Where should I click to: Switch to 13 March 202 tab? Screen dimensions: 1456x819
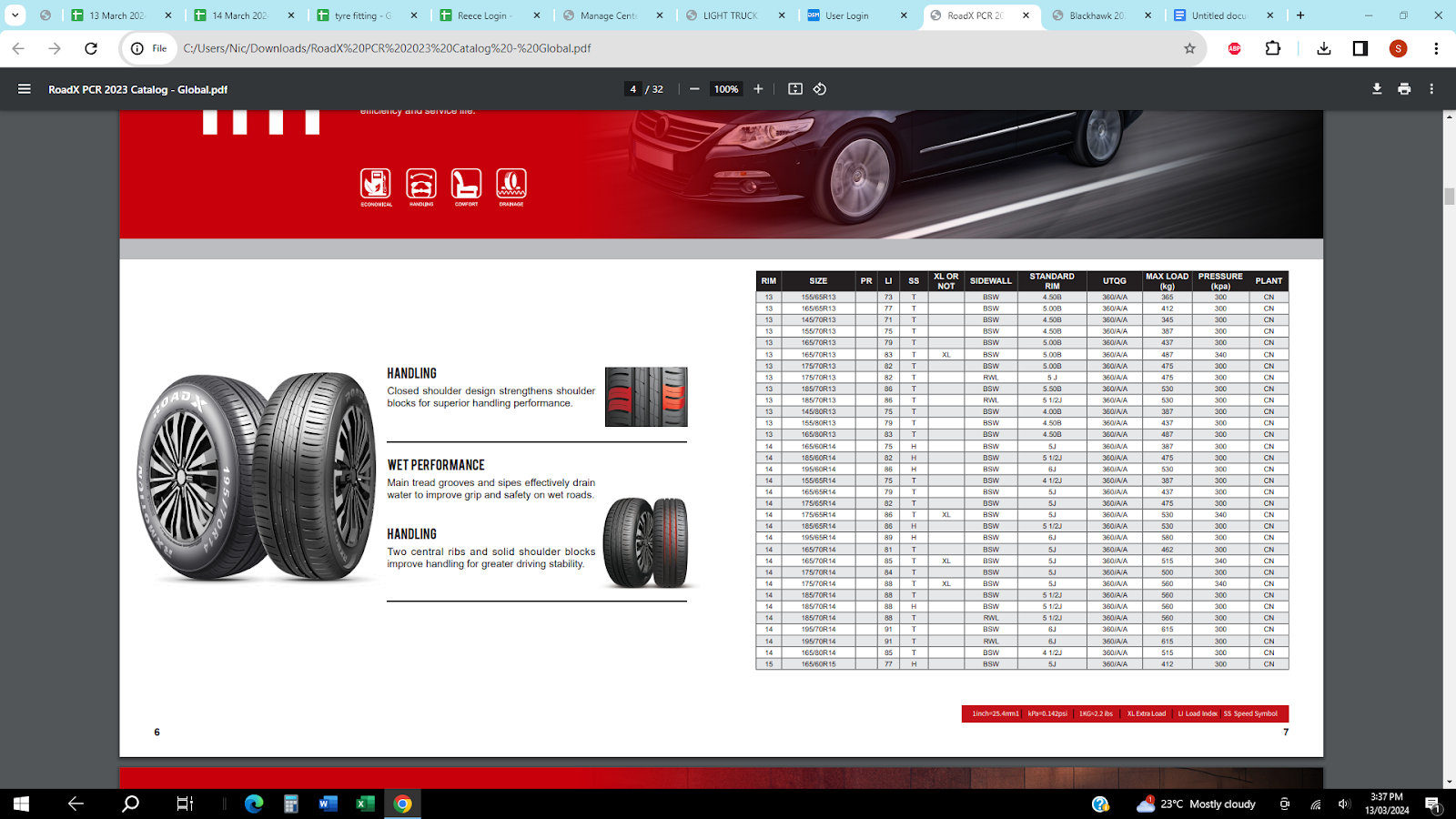click(x=120, y=15)
